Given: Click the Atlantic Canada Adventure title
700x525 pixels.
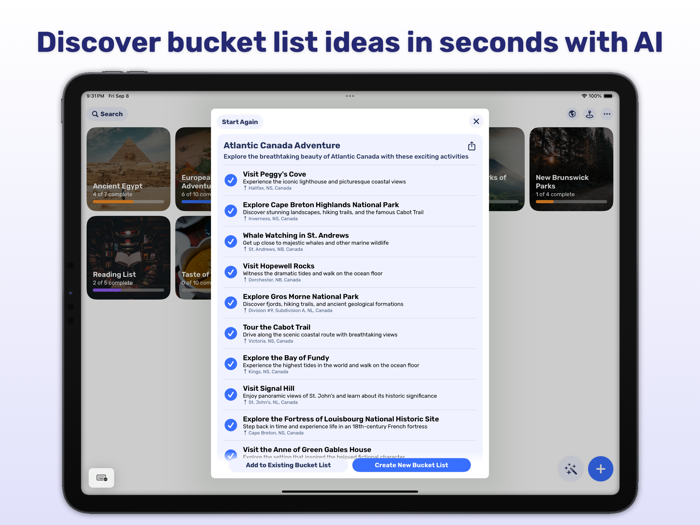Looking at the screenshot, I should point(282,146).
